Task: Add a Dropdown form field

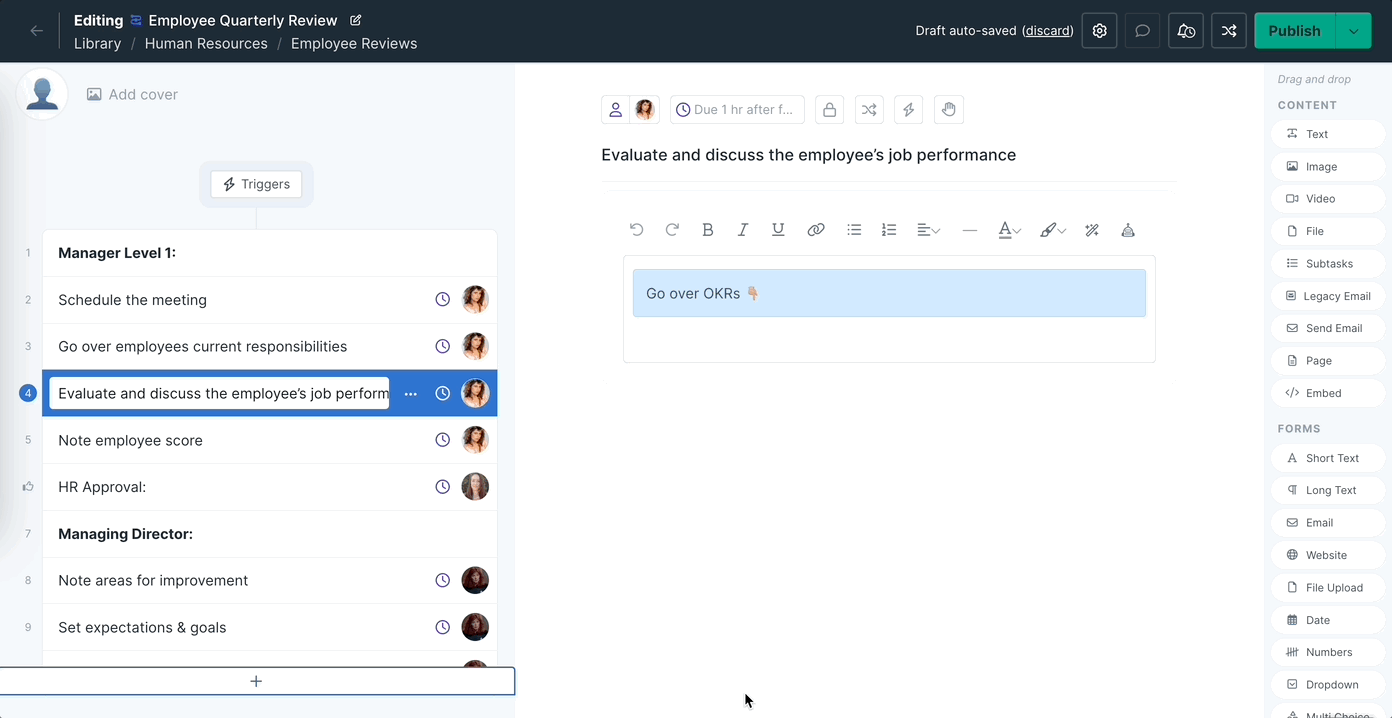Action: (x=1329, y=685)
